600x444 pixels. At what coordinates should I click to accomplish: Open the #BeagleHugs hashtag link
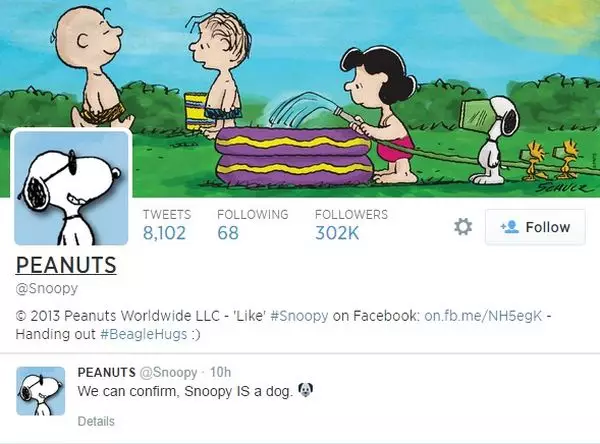point(143,334)
